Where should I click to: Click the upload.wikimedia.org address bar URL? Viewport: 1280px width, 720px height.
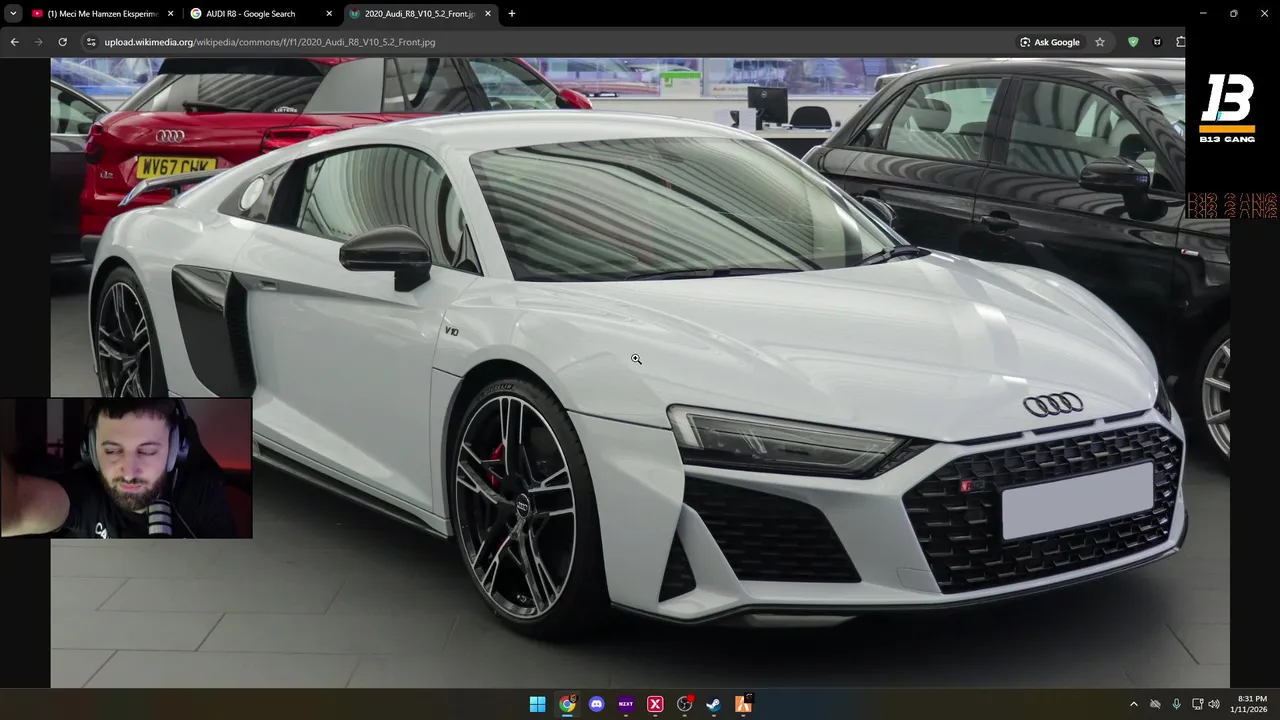pyautogui.click(x=270, y=42)
